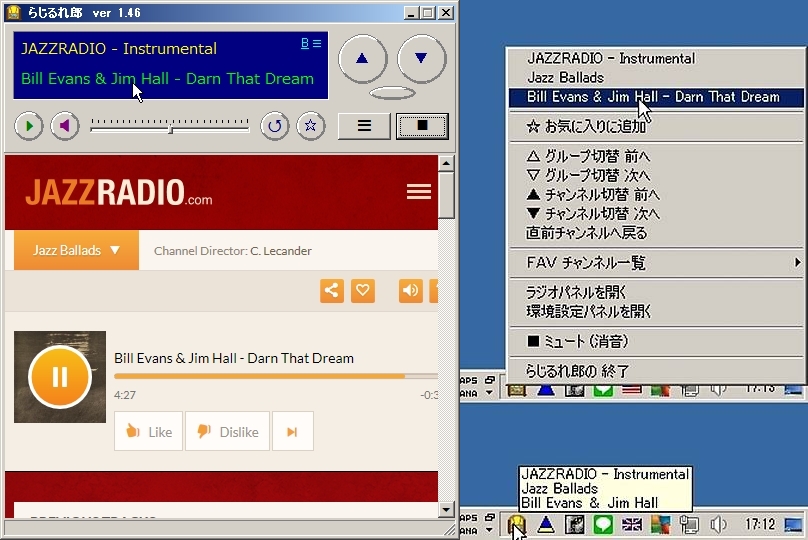808x540 pixels.
Task: Switch to previous channel with up-arrow round button
Action: coord(362,58)
